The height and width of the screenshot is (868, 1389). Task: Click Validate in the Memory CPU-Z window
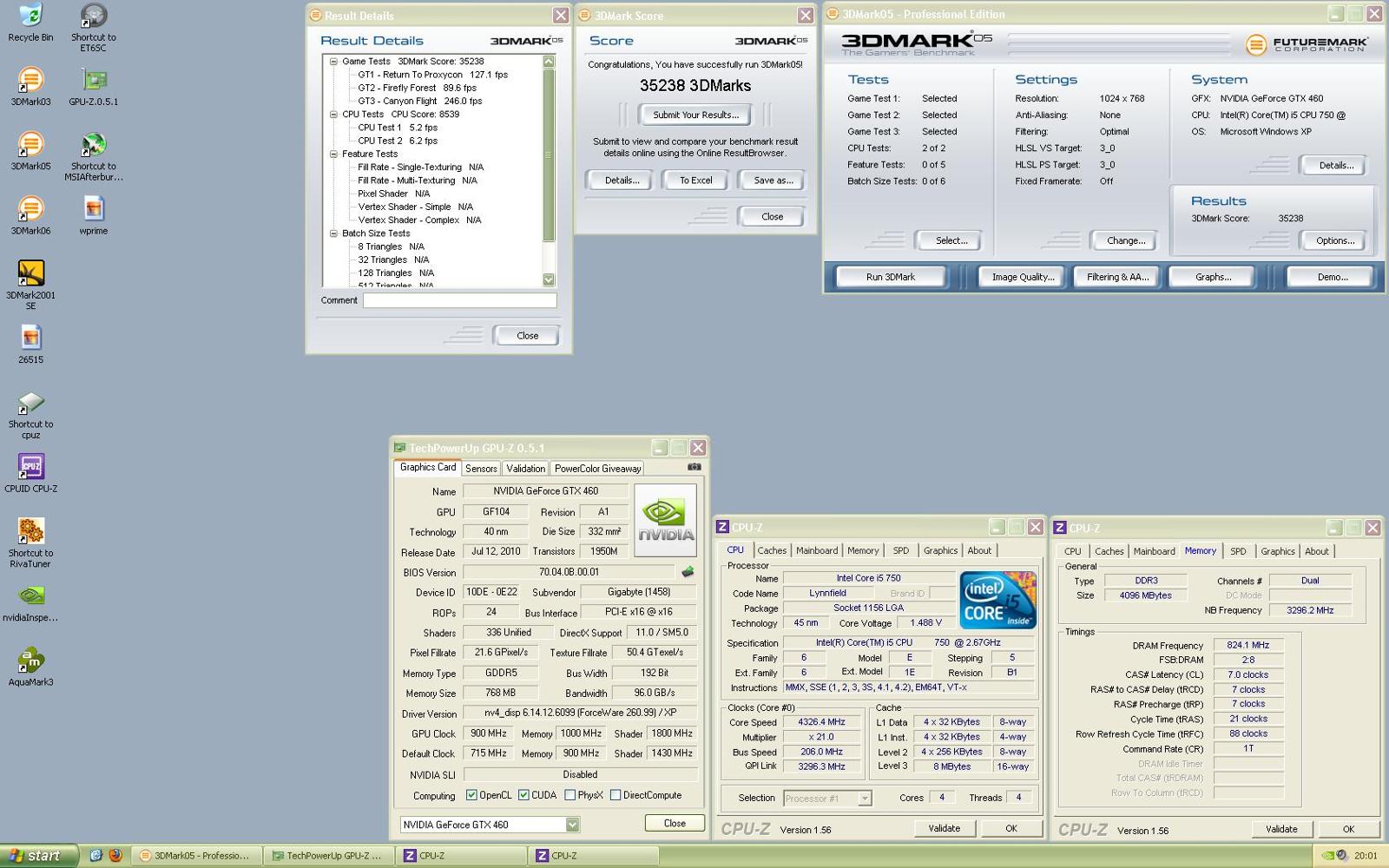pyautogui.click(x=1281, y=829)
